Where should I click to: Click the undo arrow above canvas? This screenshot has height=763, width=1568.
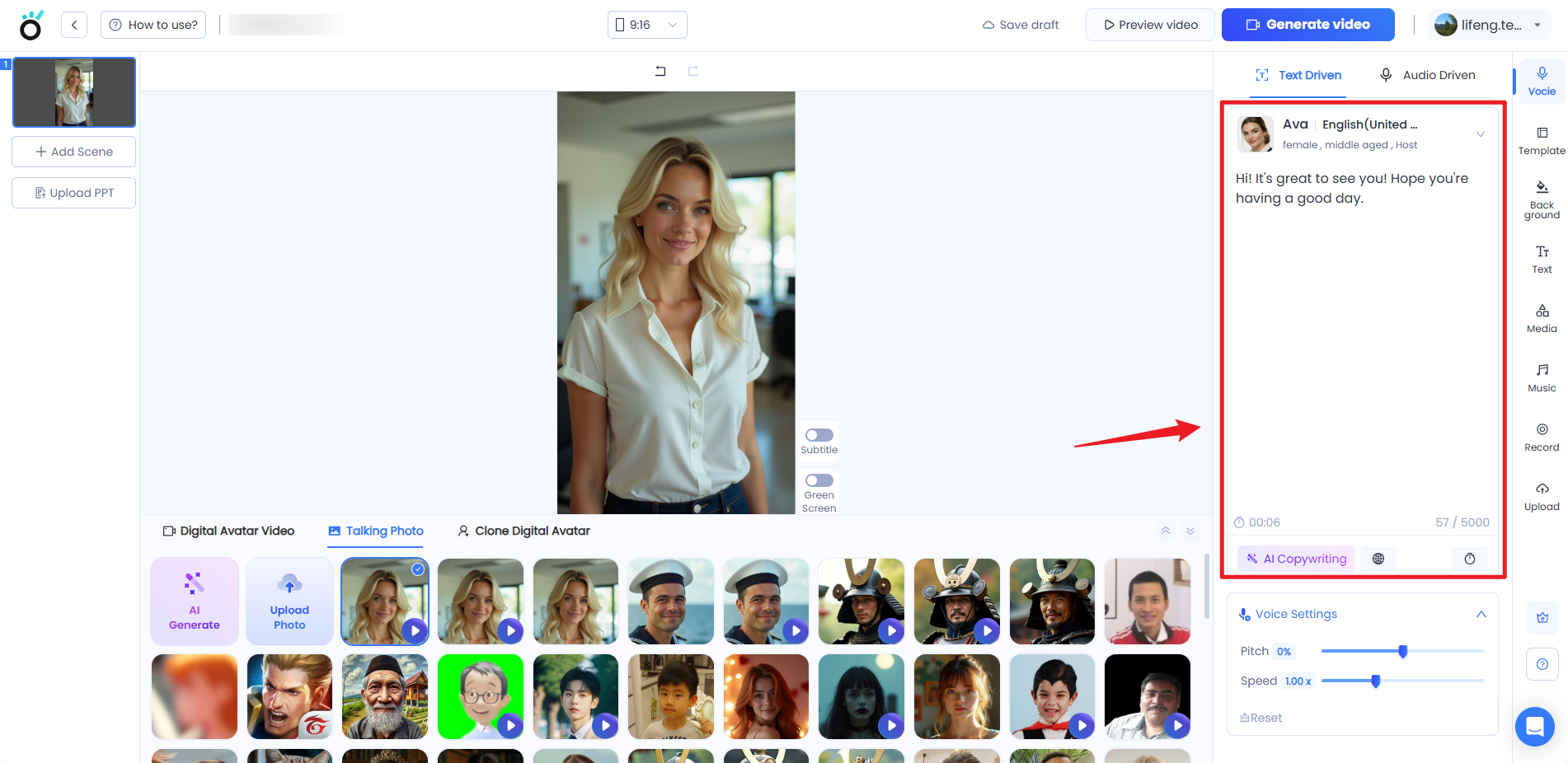(660, 72)
